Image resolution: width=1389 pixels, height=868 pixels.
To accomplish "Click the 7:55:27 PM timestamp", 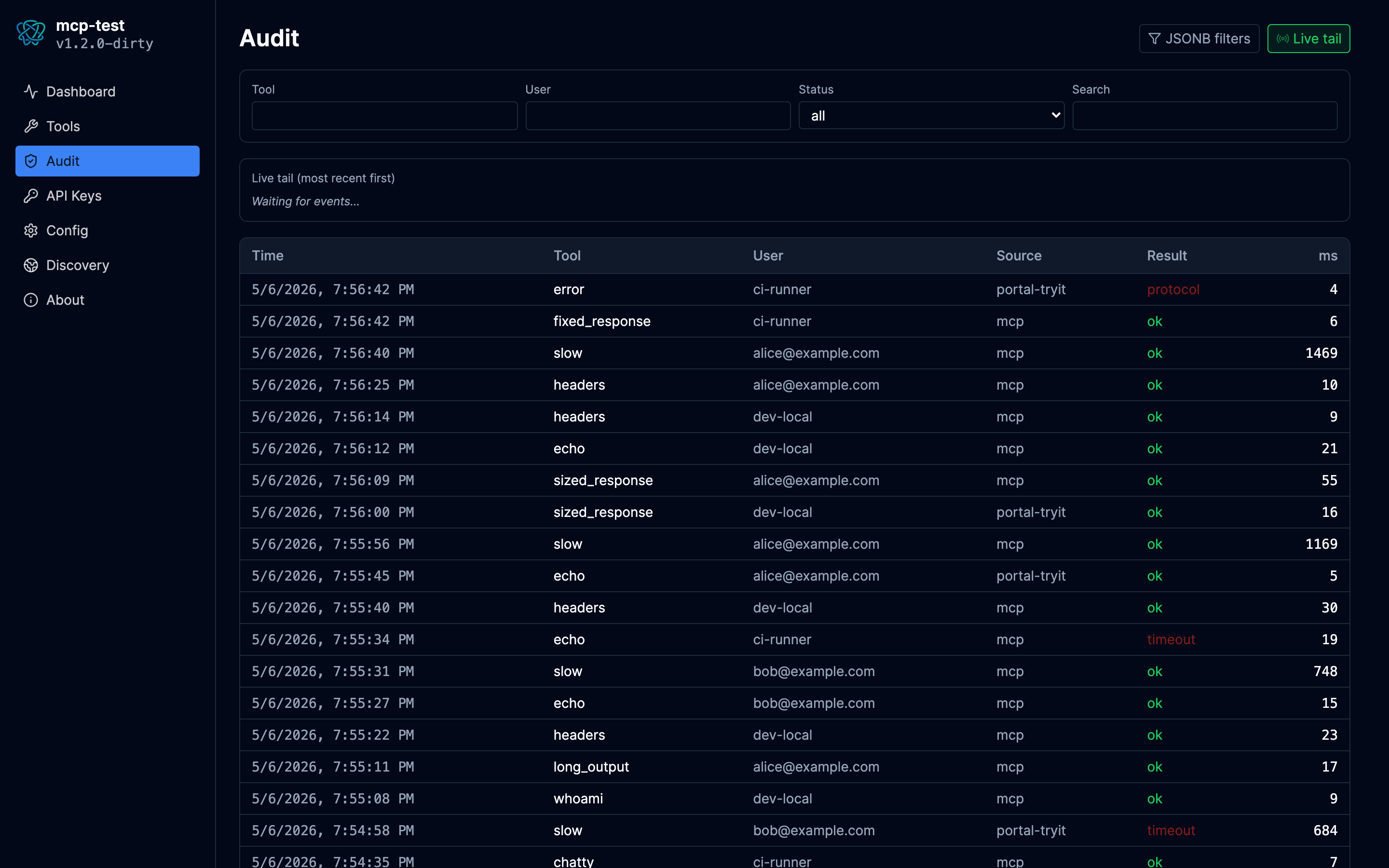I will coord(333,703).
